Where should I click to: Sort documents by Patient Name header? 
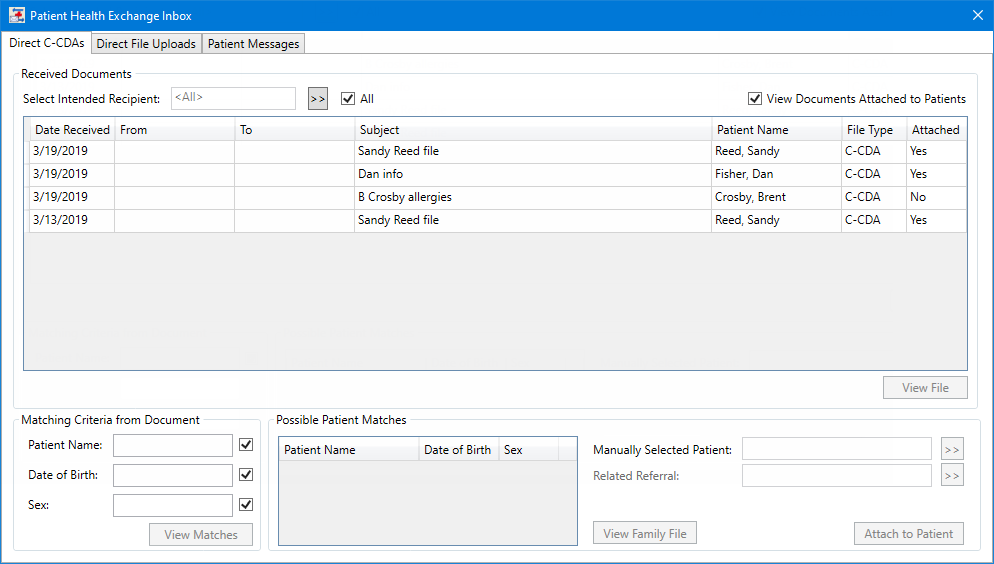click(x=777, y=129)
